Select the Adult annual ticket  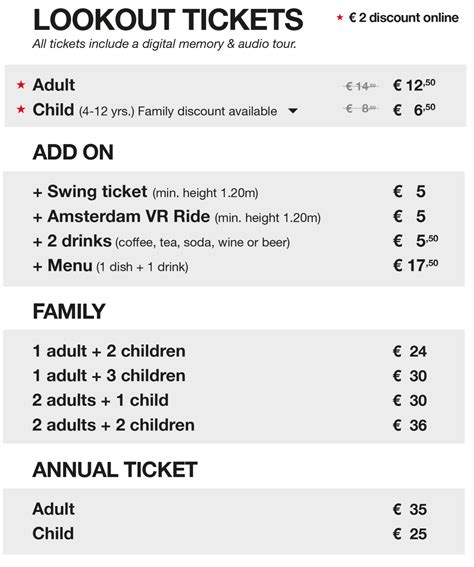(x=234, y=509)
